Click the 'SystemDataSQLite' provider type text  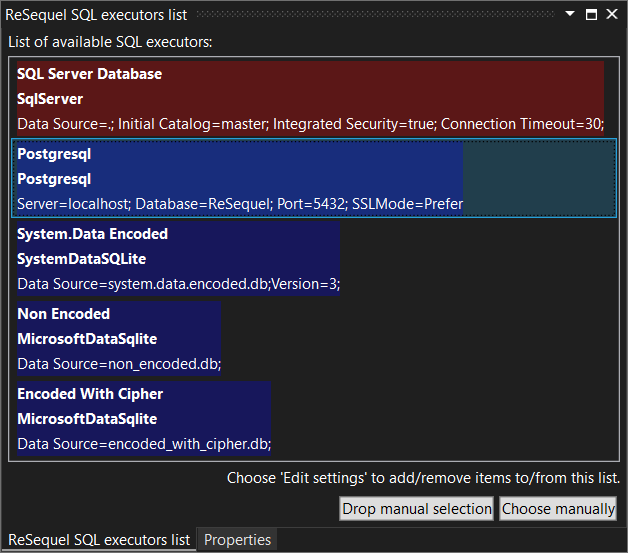click(82, 259)
